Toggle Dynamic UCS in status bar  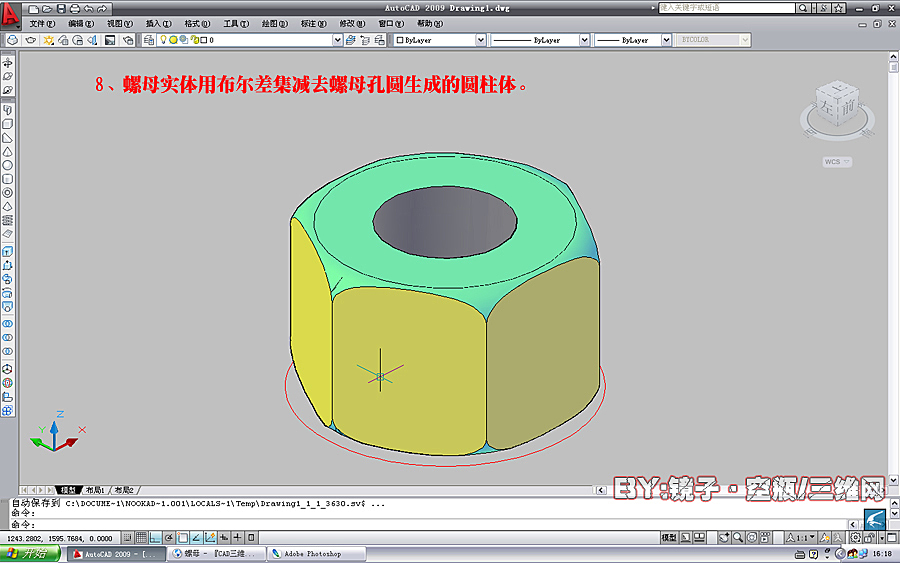[210, 538]
